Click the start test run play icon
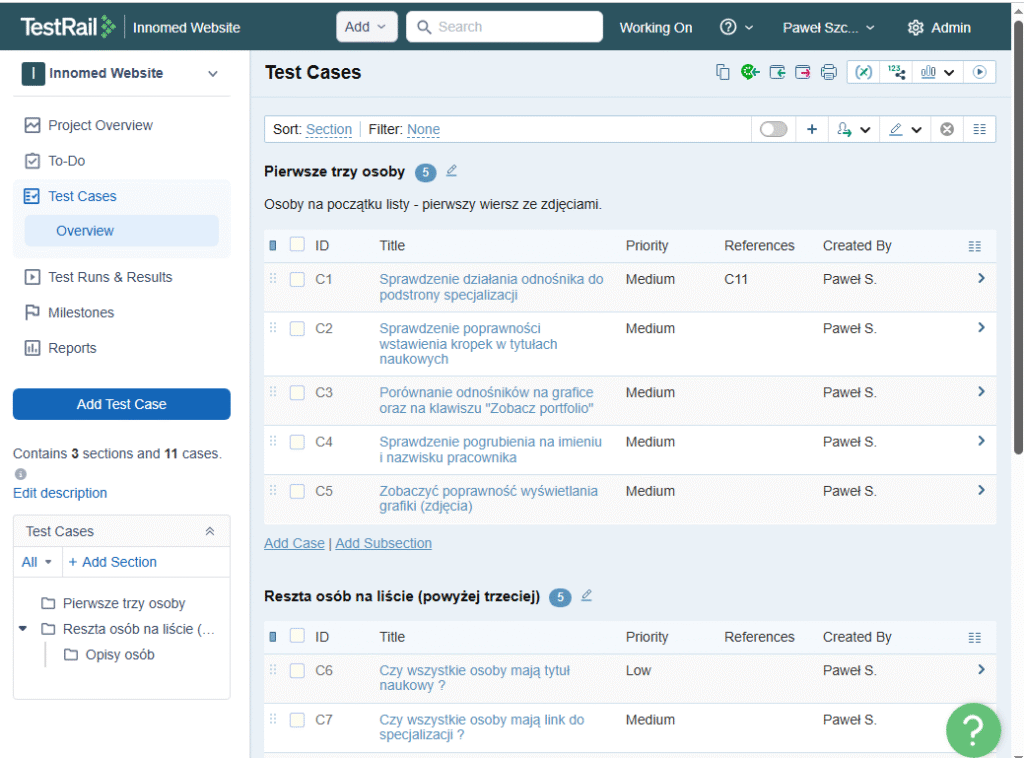Image resolution: width=1024 pixels, height=758 pixels. click(979, 72)
